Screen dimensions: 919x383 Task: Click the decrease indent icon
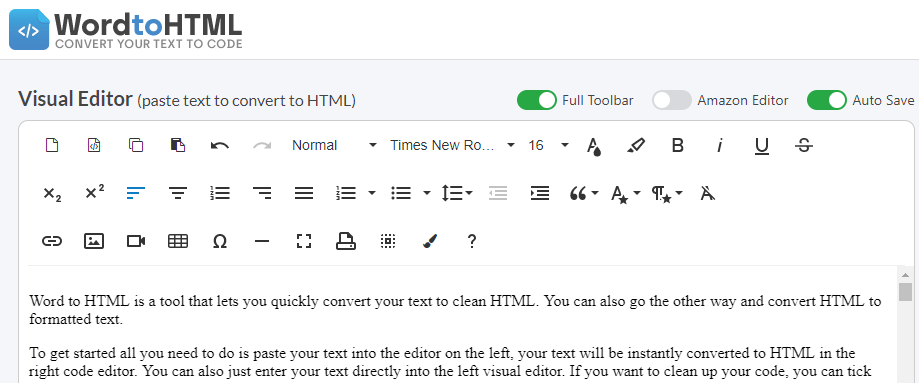(x=498, y=193)
